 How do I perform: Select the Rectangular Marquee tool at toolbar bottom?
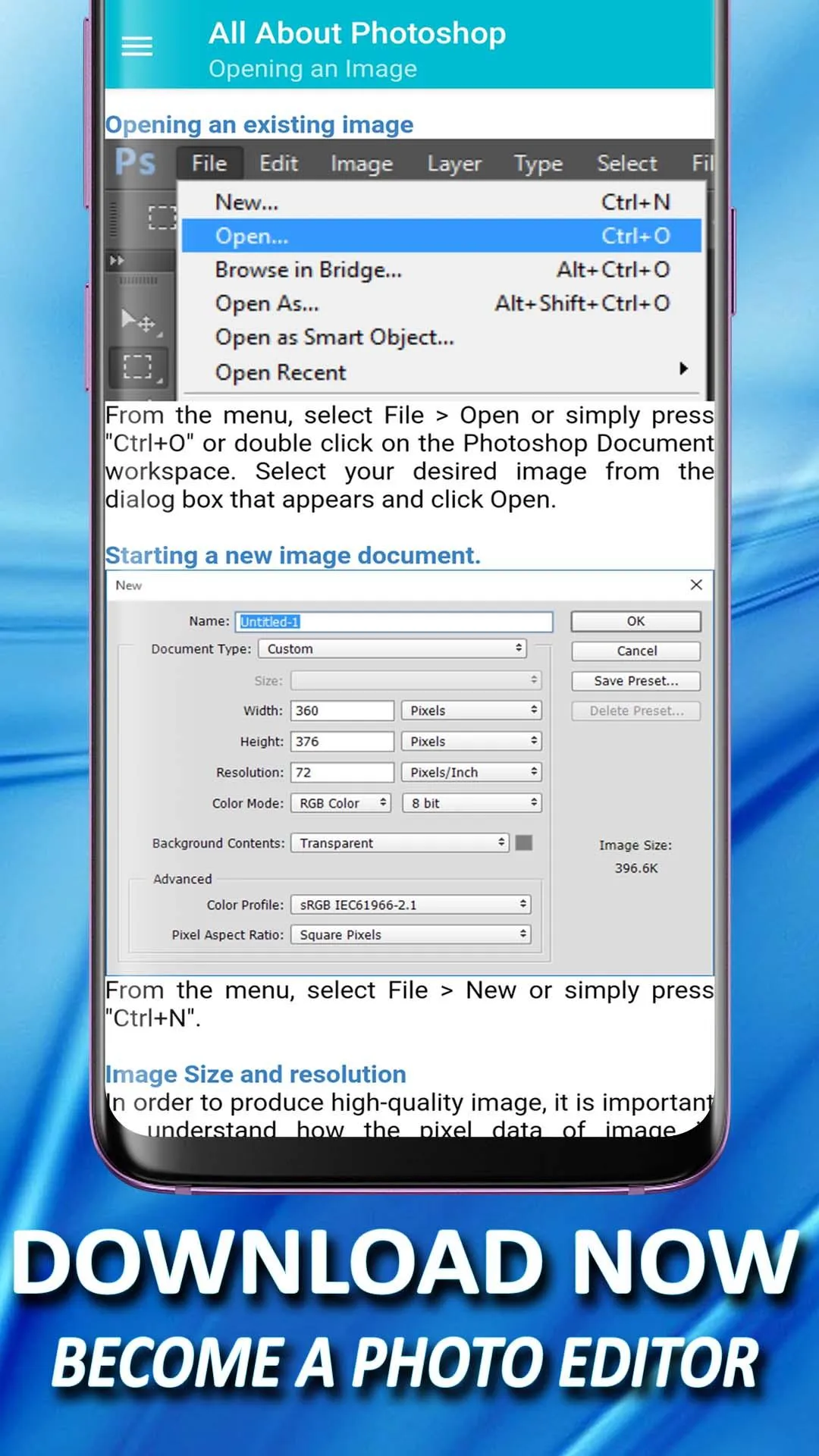tap(138, 367)
